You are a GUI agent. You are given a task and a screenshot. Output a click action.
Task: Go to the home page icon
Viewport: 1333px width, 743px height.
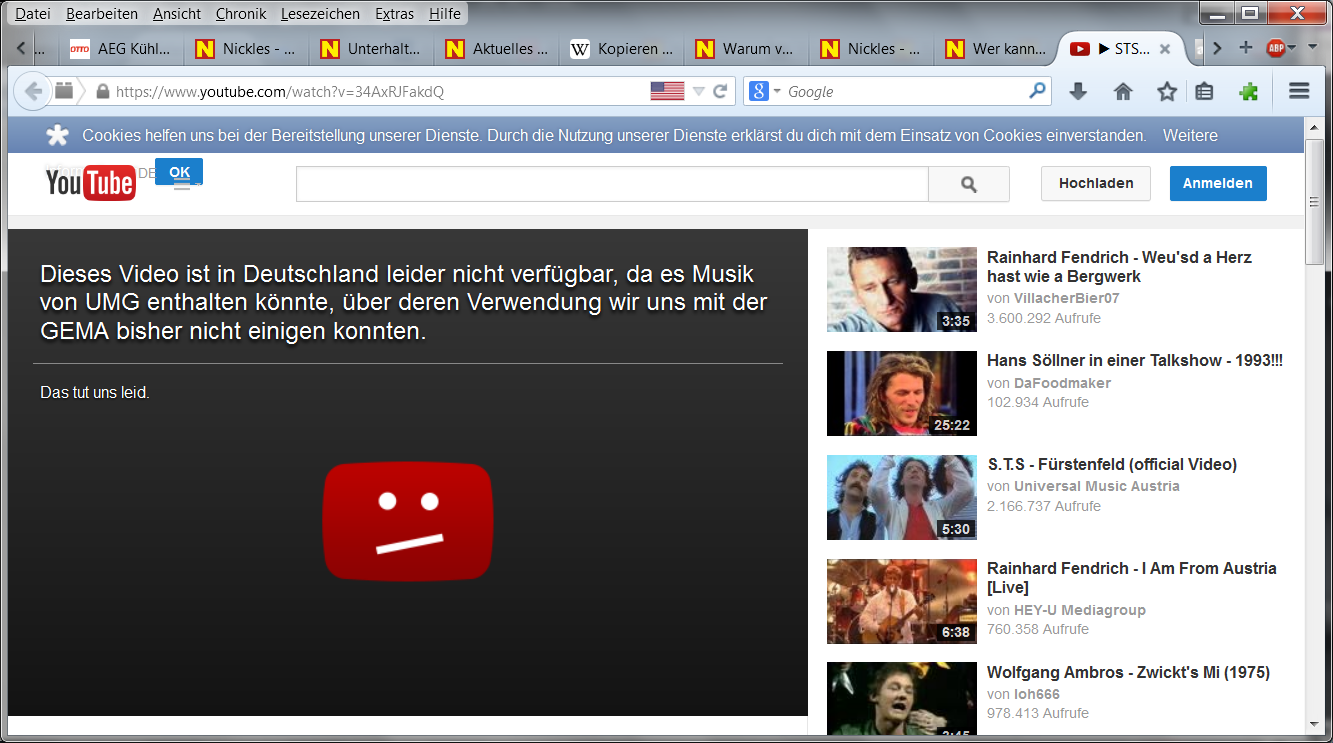[1123, 91]
